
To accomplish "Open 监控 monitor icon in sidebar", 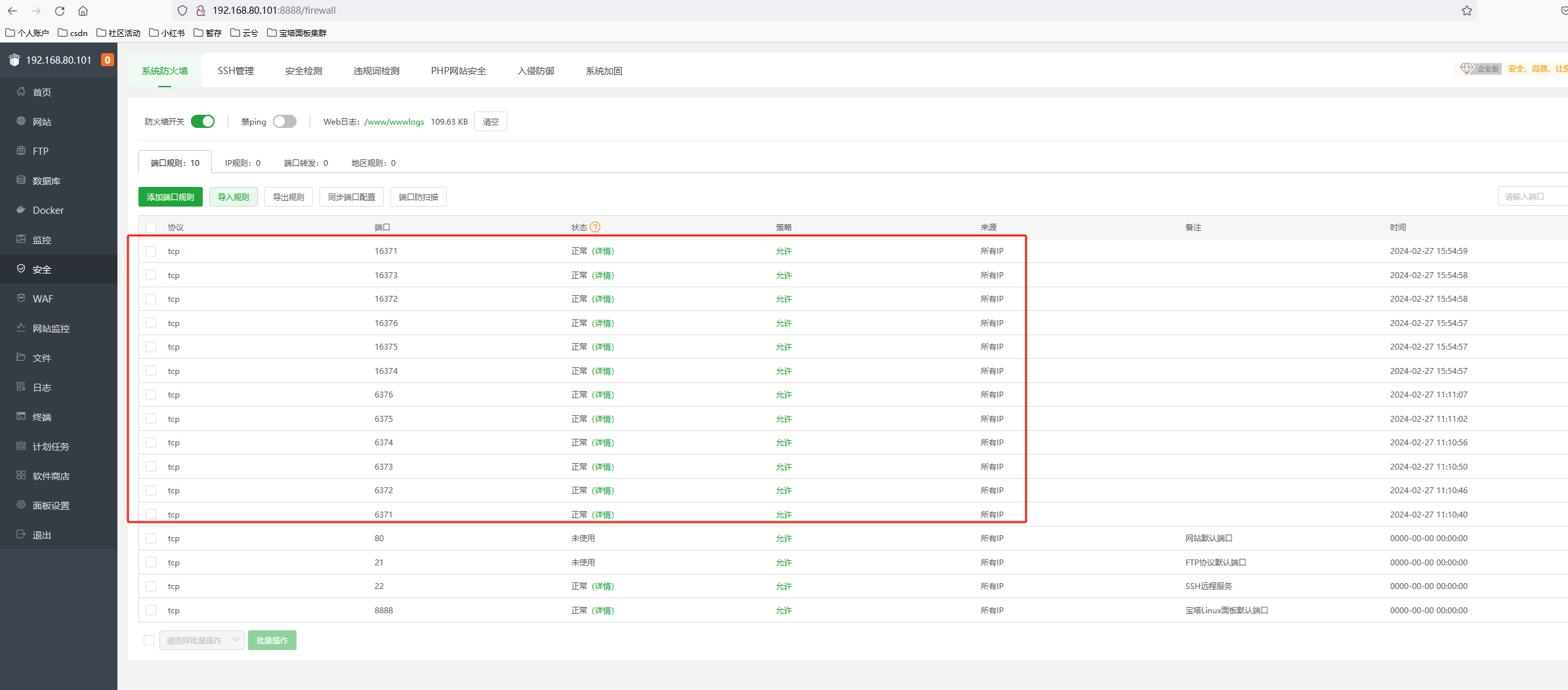I will 21,239.
